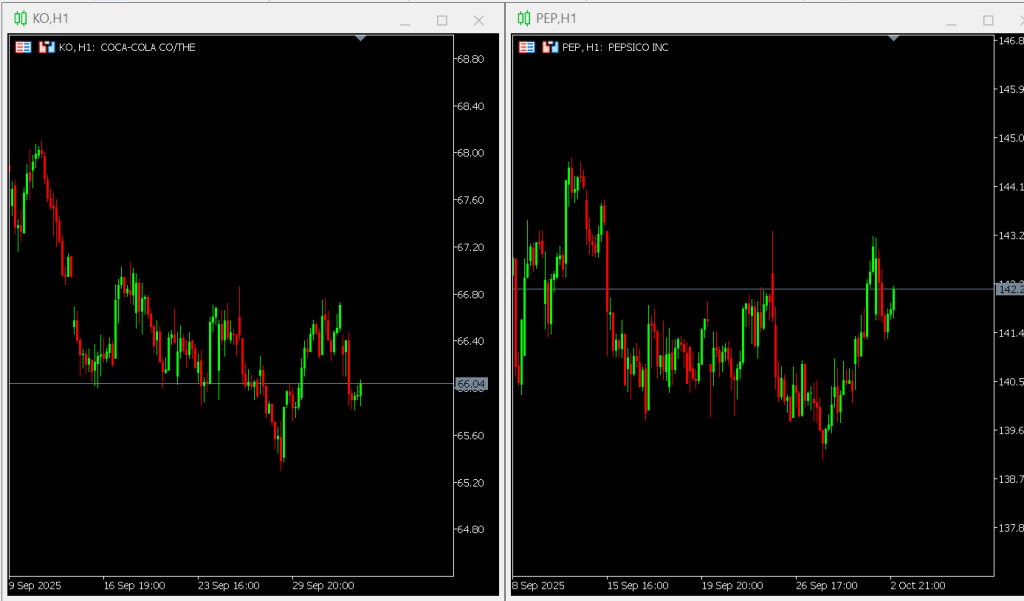Open One Click Trading panel on KO chart
This screenshot has width=1024, height=601.
click(x=23, y=47)
